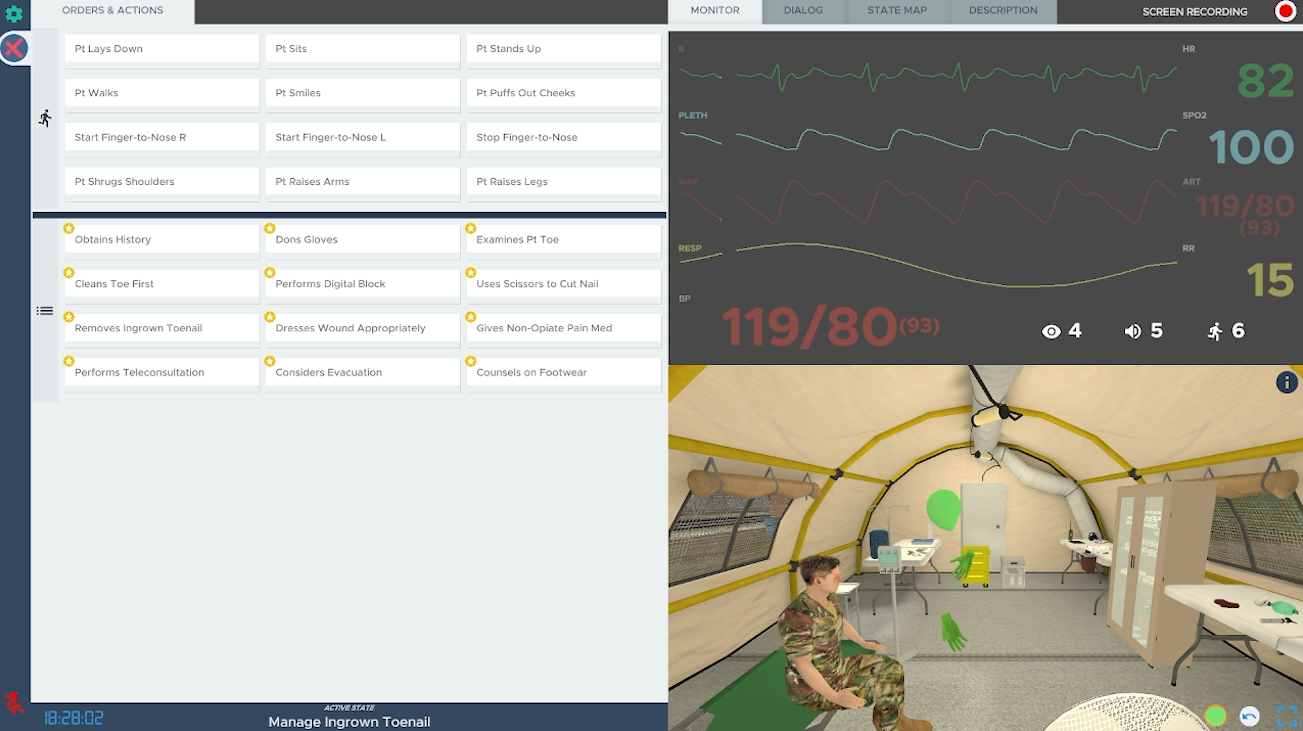Click the Pt Lays Down action
This screenshot has height=731, width=1303.
(162, 49)
